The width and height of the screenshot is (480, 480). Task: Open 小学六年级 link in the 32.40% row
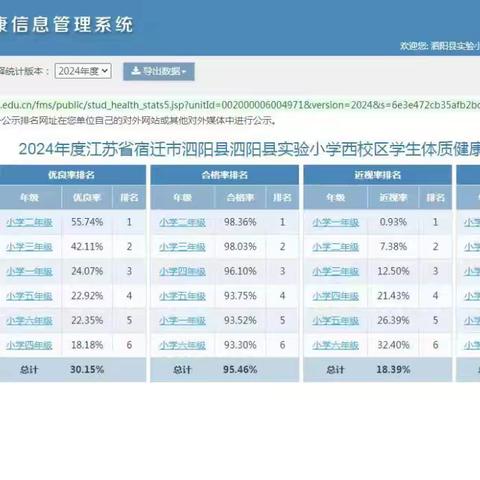pyautogui.click(x=336, y=345)
